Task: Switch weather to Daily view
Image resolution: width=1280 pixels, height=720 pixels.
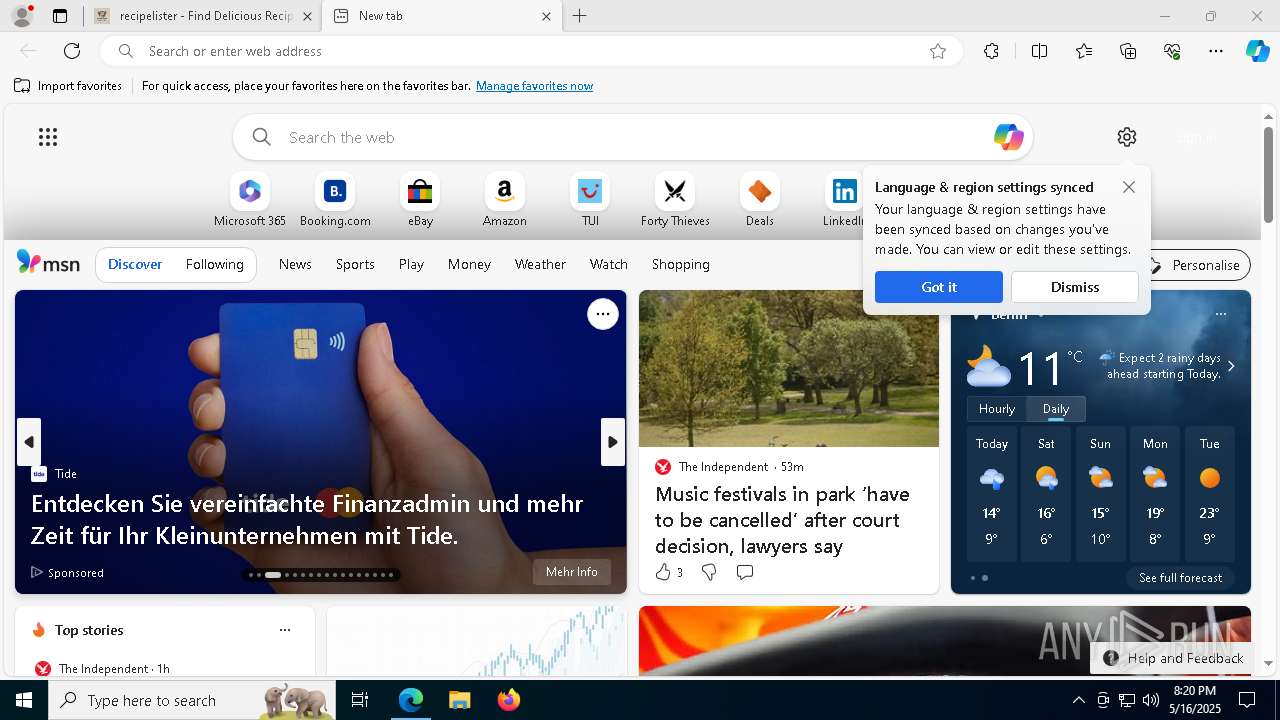Action: tap(1056, 409)
